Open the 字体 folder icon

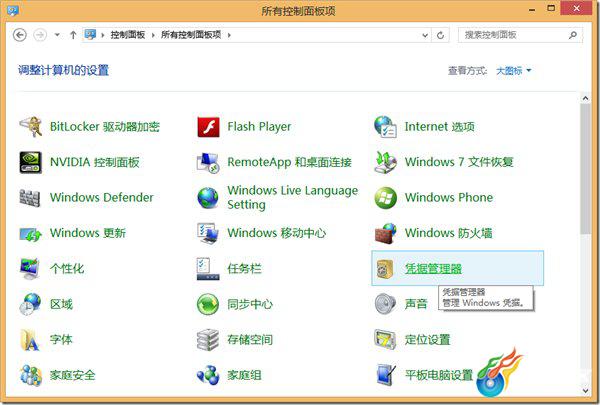(30, 340)
